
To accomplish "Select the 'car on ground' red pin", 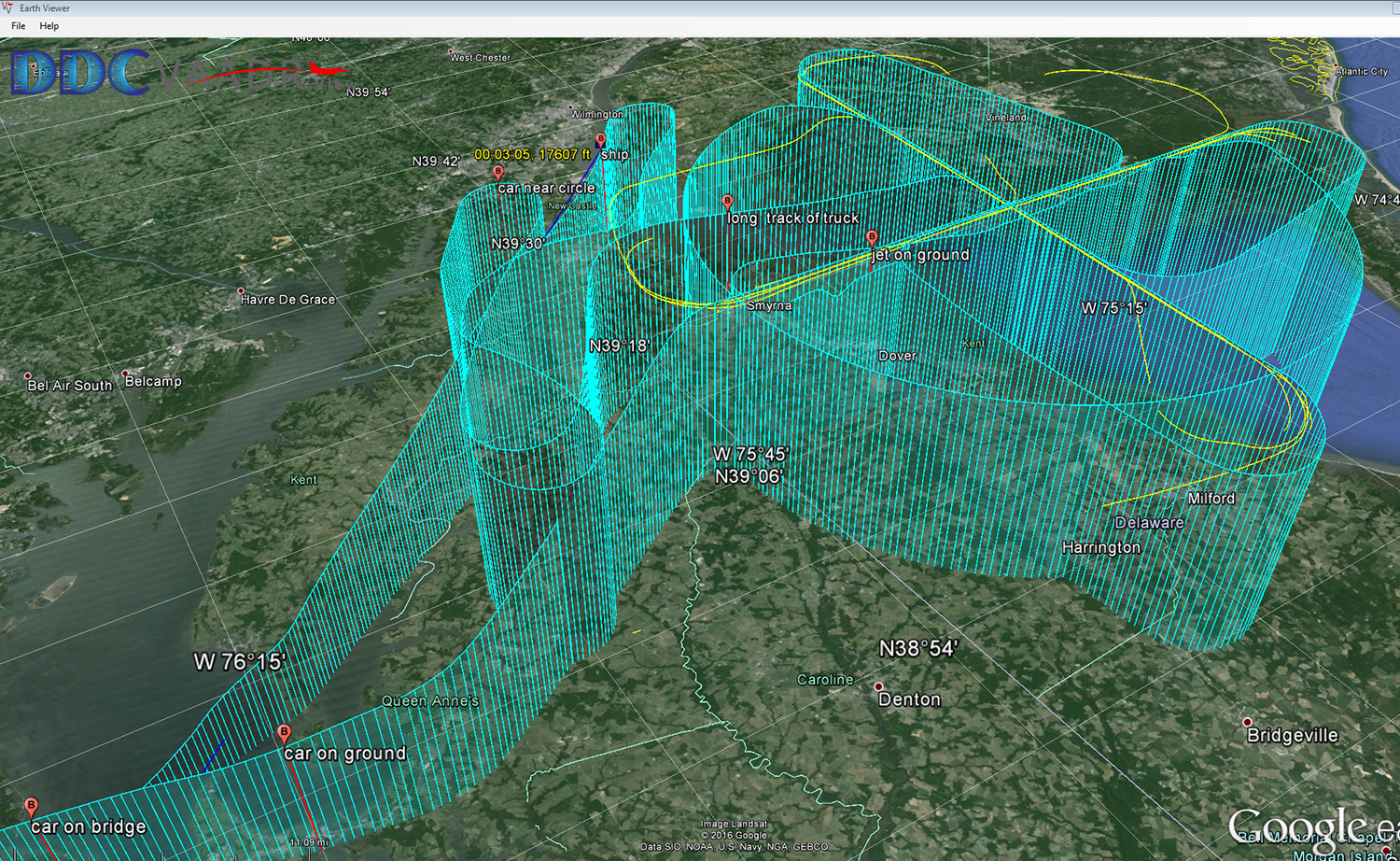I will 284,733.
